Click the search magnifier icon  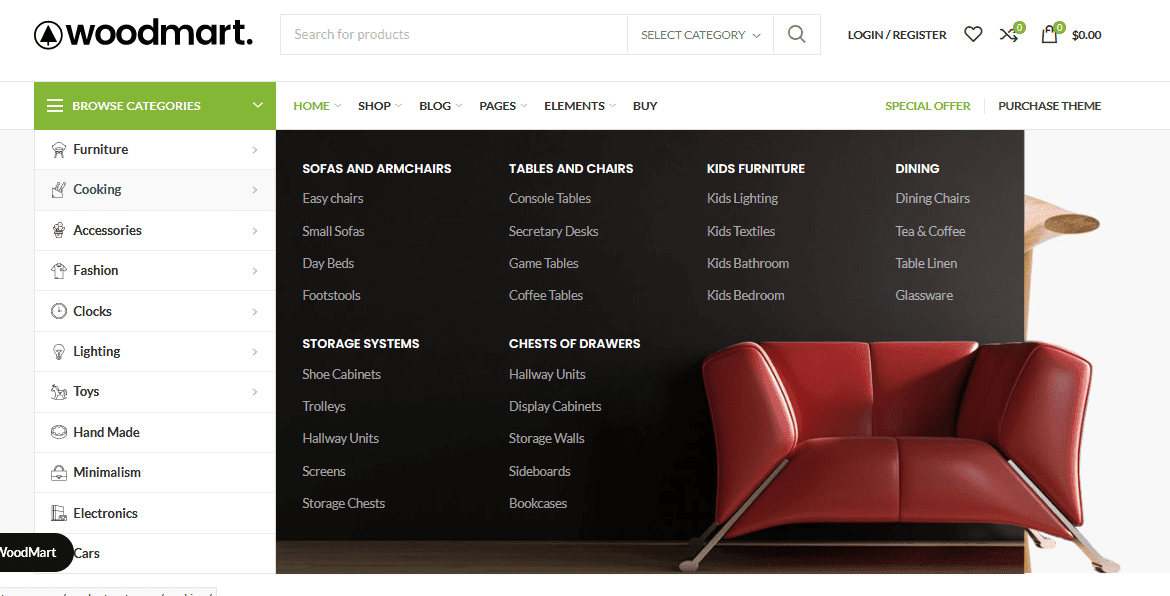(x=796, y=34)
